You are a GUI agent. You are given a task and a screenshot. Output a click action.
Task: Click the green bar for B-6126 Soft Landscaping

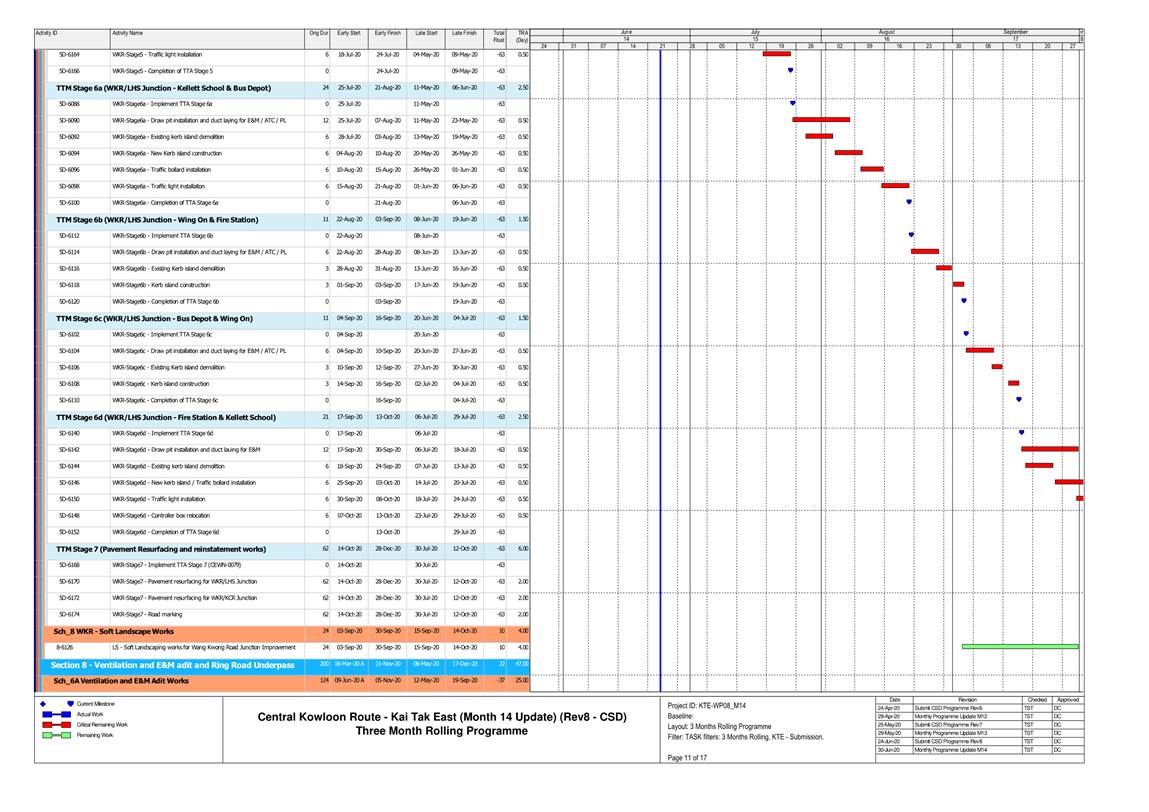[1019, 647]
